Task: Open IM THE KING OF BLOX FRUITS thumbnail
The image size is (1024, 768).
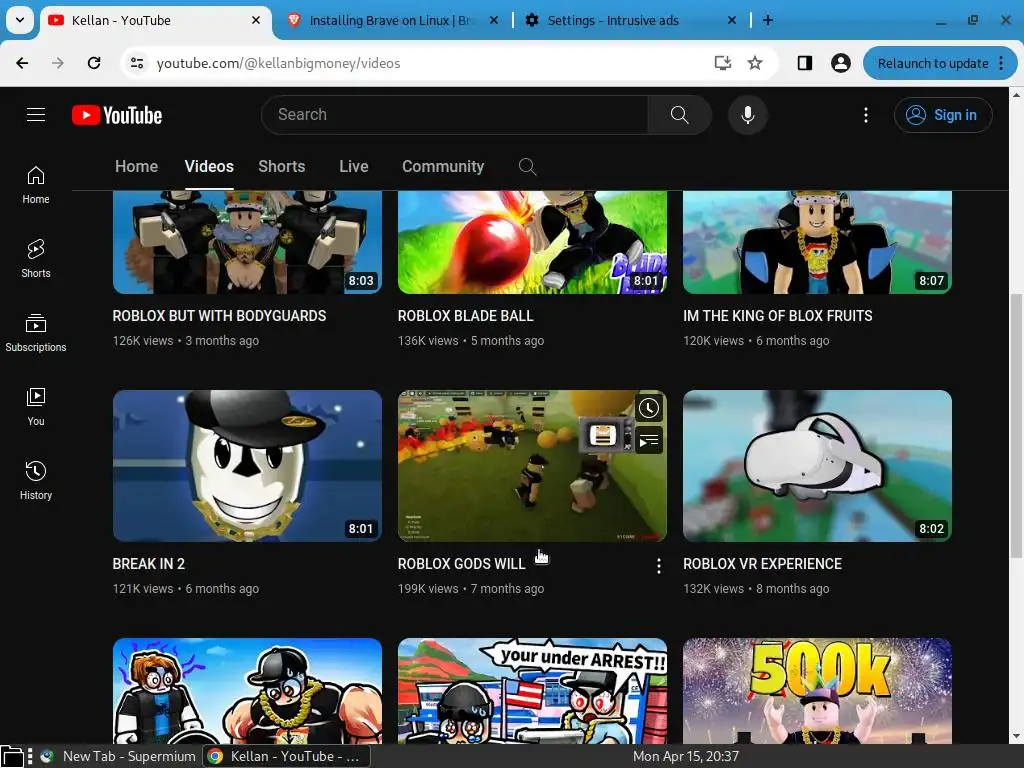Action: point(817,242)
